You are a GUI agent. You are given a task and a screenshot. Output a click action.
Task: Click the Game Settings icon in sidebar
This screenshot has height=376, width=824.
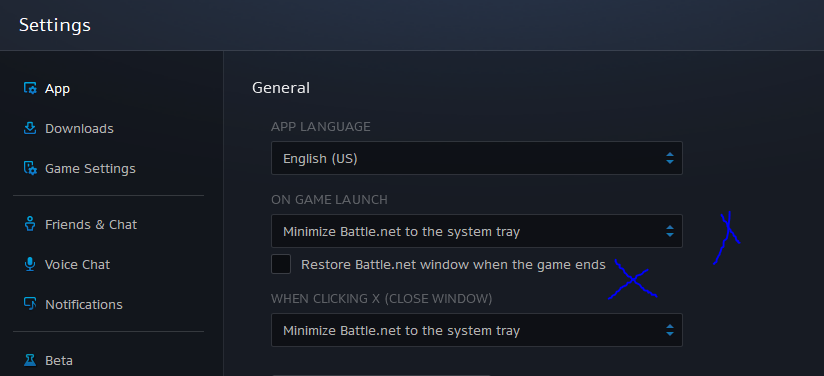coord(30,168)
